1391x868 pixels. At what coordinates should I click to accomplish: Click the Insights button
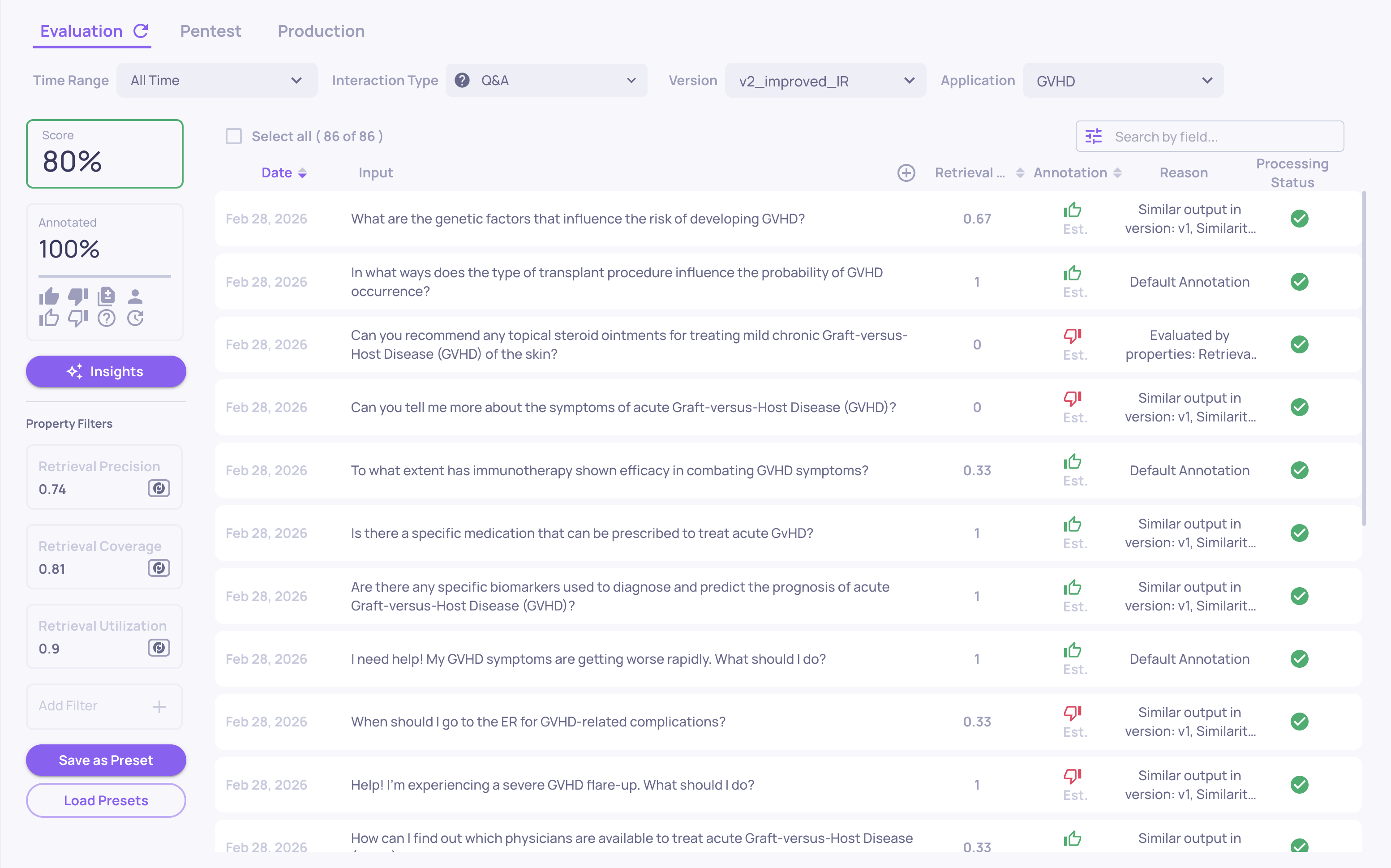click(106, 371)
